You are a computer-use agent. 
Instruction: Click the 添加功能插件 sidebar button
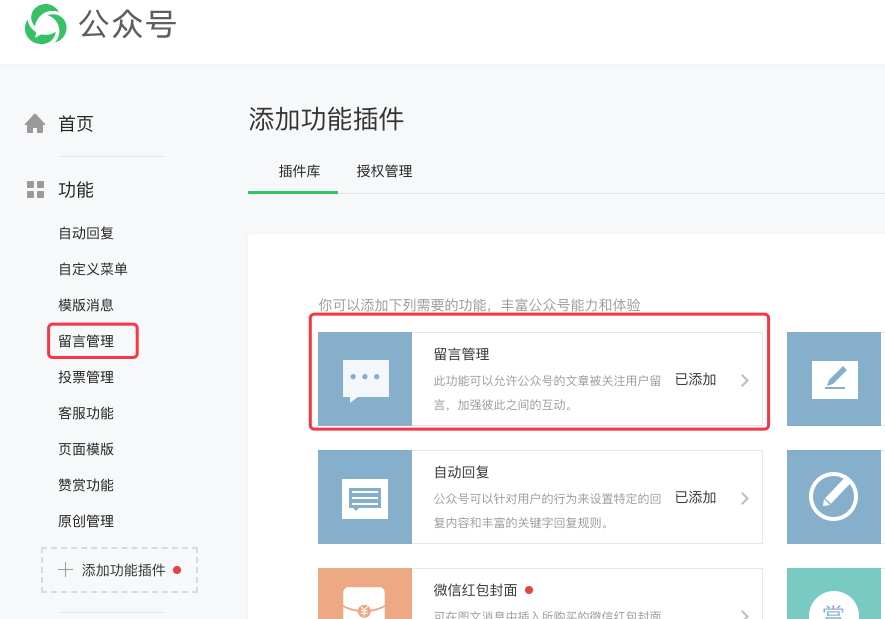click(x=120, y=570)
